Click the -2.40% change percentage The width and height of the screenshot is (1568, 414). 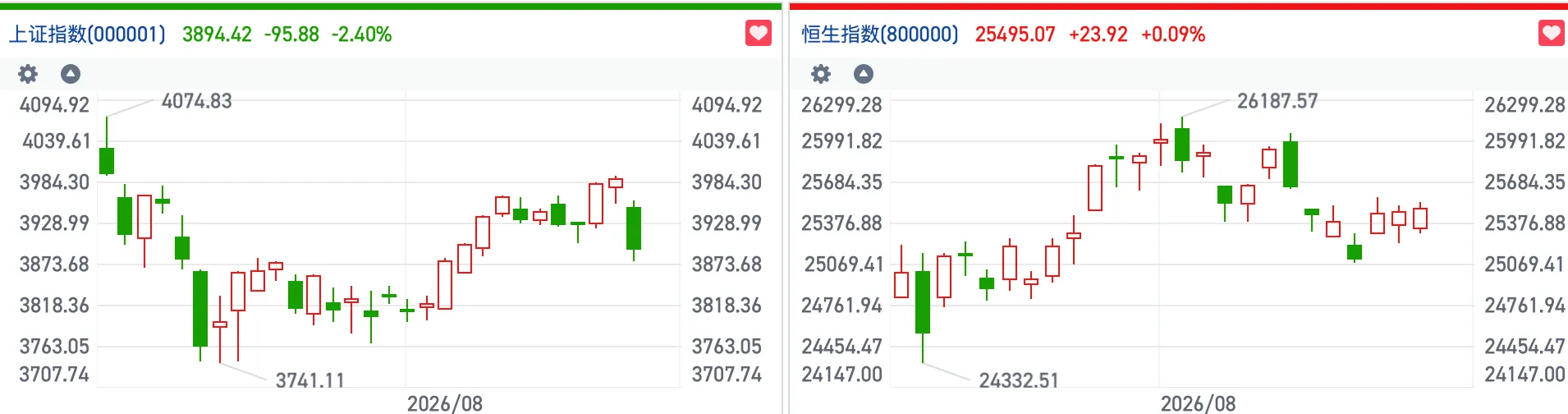tap(361, 34)
